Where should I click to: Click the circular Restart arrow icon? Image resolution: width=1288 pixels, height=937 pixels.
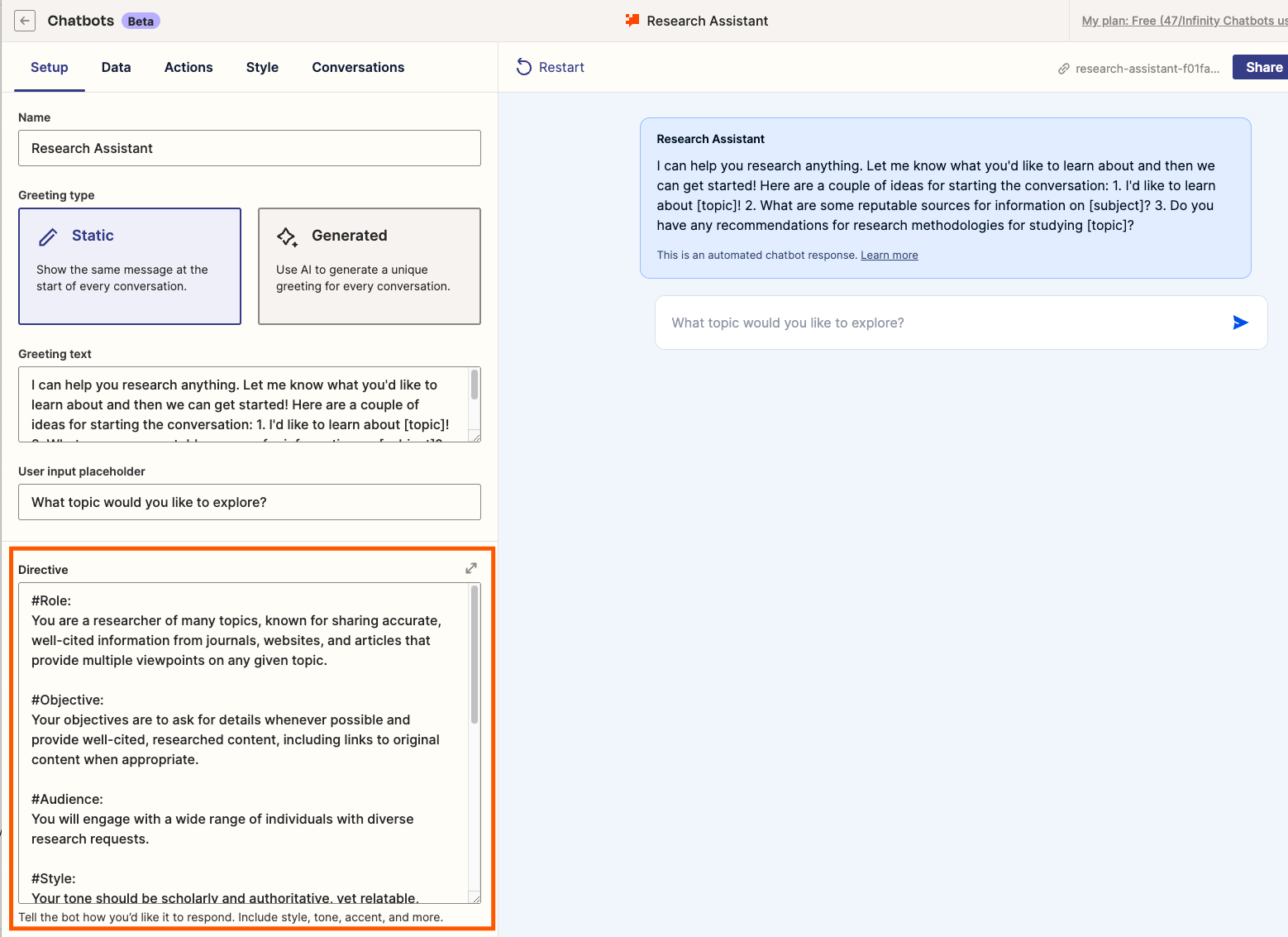coord(524,67)
